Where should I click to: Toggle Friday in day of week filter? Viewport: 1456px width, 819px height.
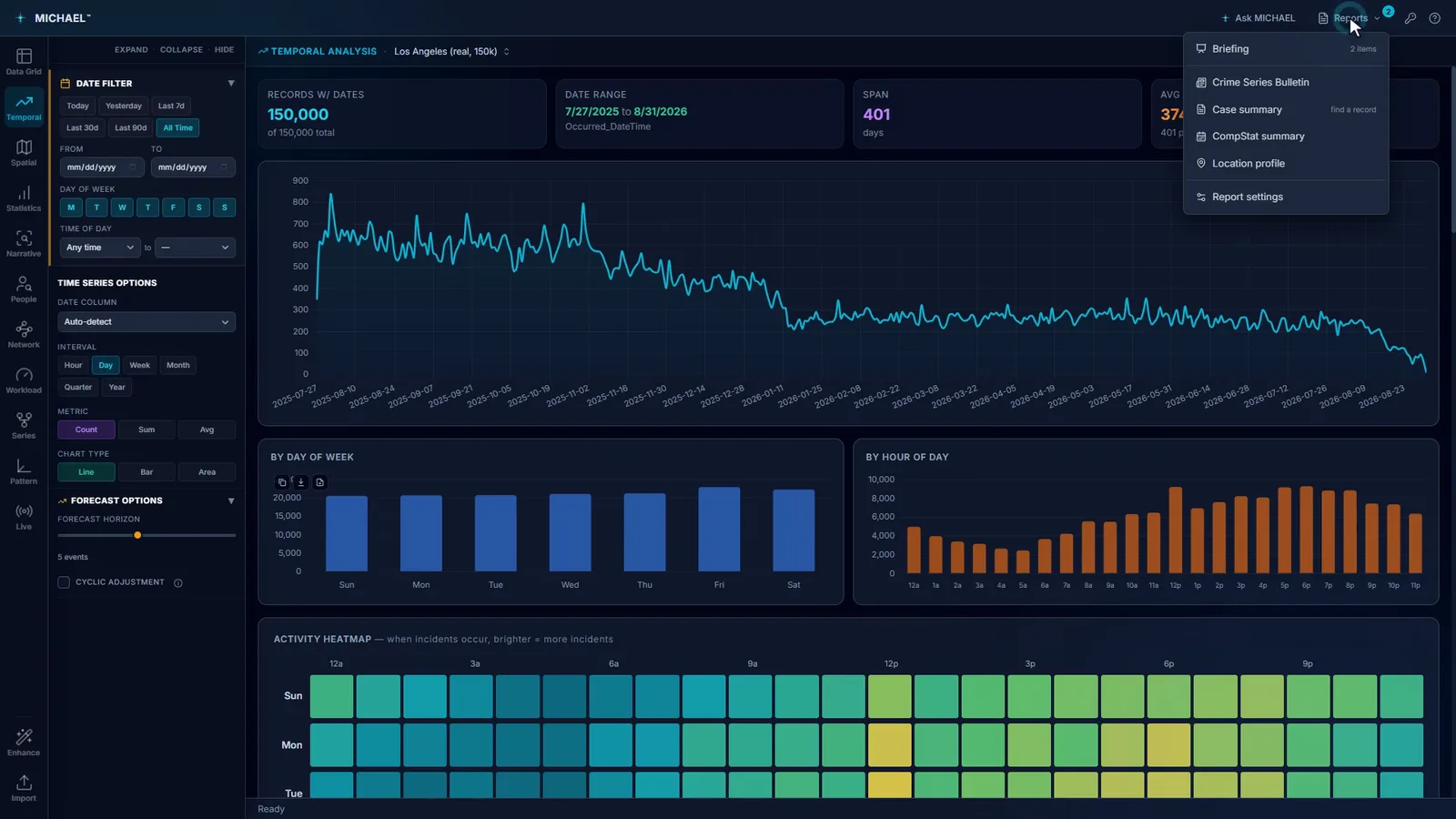173,207
